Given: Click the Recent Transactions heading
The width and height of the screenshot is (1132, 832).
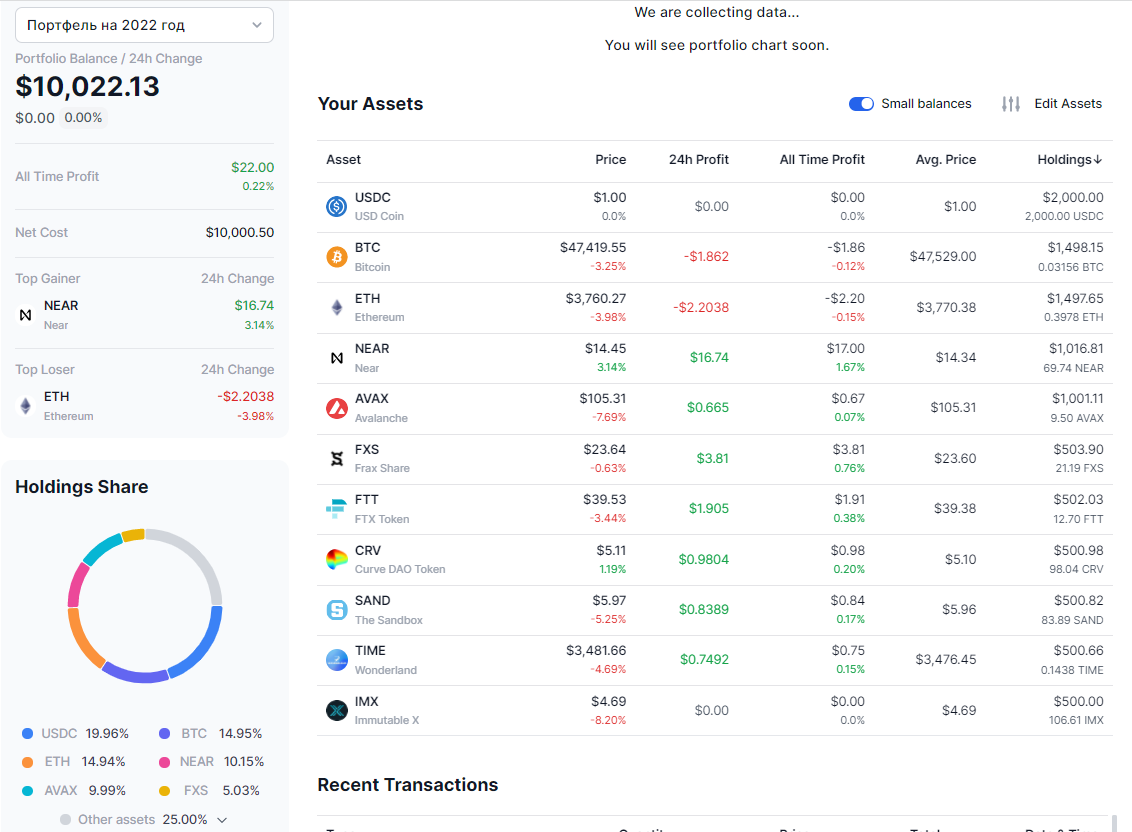Looking at the screenshot, I should coord(408,785).
